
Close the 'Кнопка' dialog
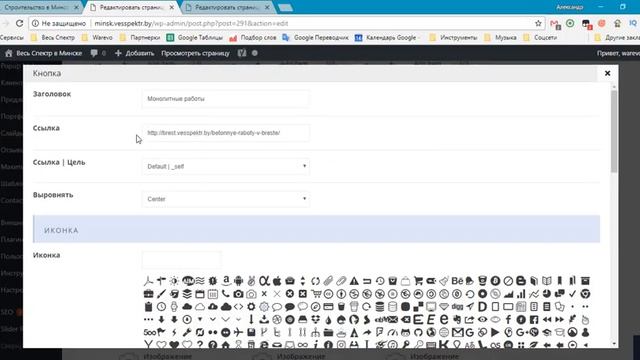(x=607, y=73)
